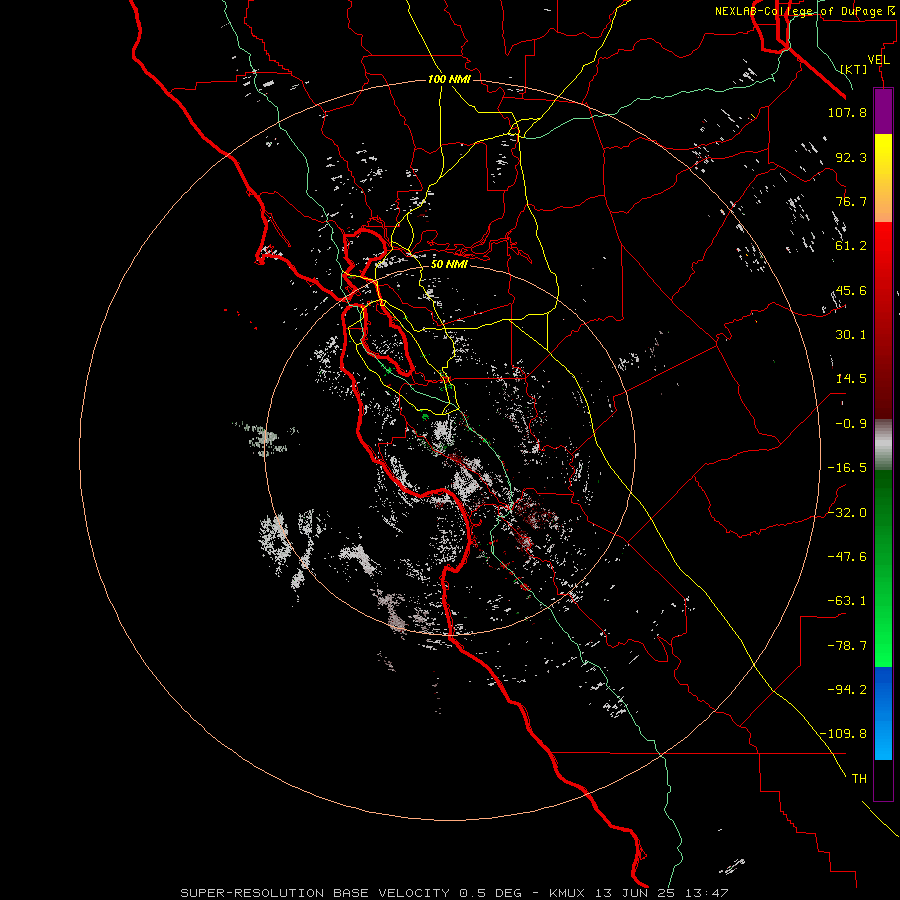
Task: Click the -94.2 velocity scale value
Action: 847,689
